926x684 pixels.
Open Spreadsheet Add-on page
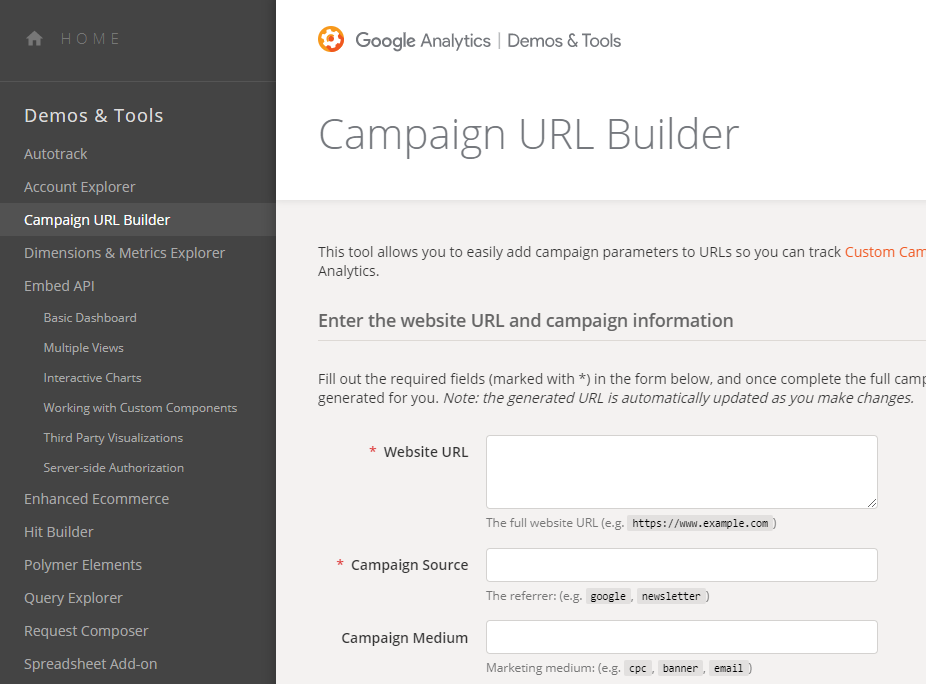(x=90, y=664)
